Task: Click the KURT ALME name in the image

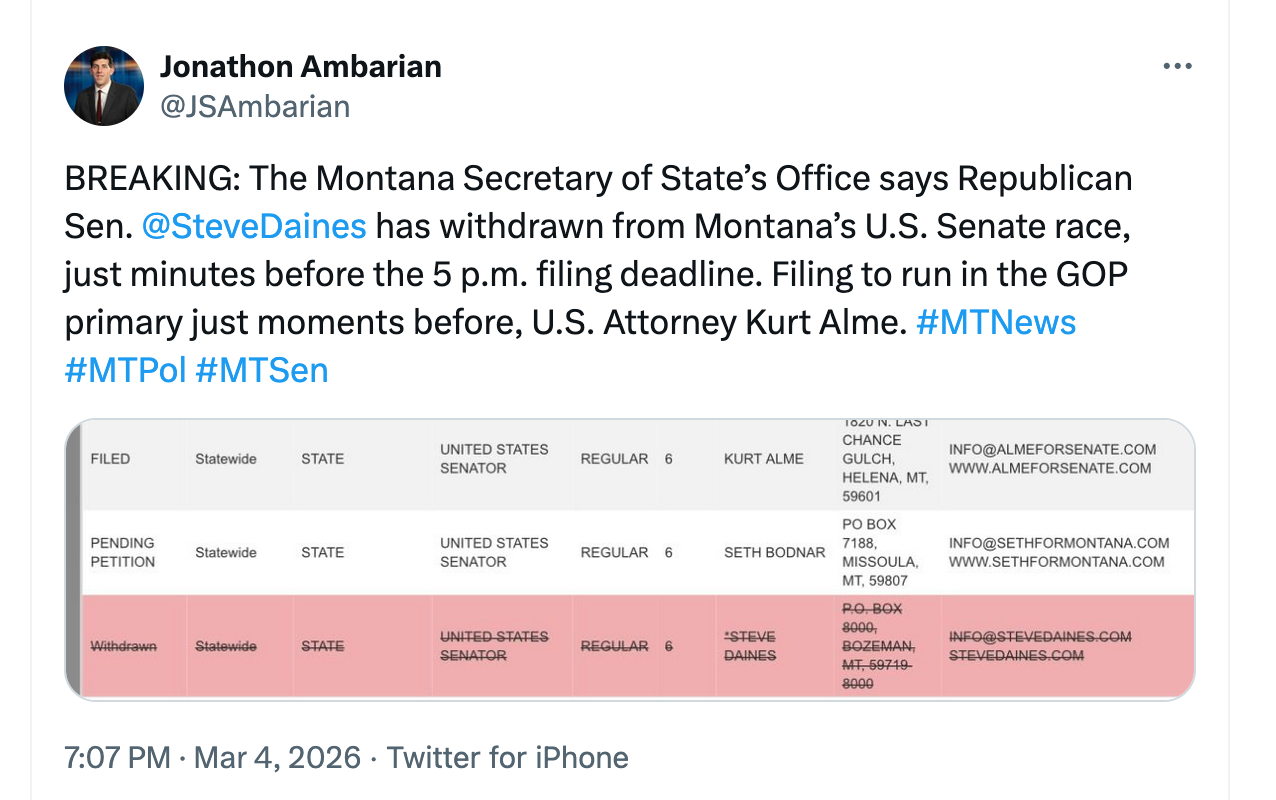Action: pyautogui.click(x=763, y=459)
